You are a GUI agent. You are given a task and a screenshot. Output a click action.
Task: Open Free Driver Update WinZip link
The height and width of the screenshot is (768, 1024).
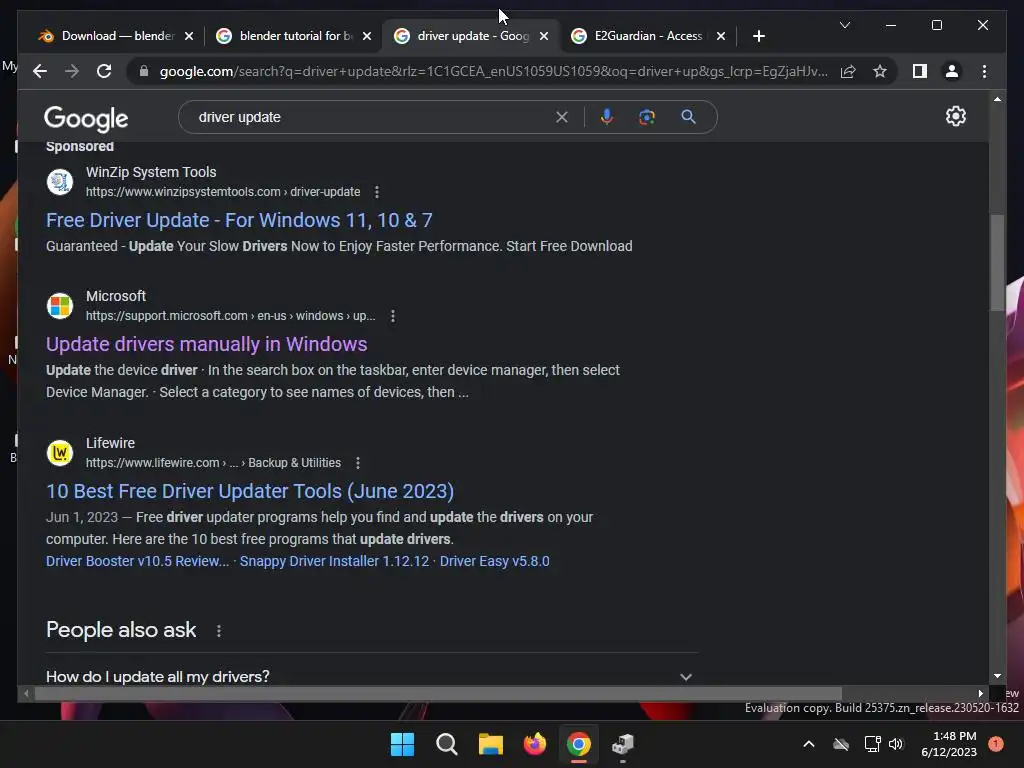point(239,220)
